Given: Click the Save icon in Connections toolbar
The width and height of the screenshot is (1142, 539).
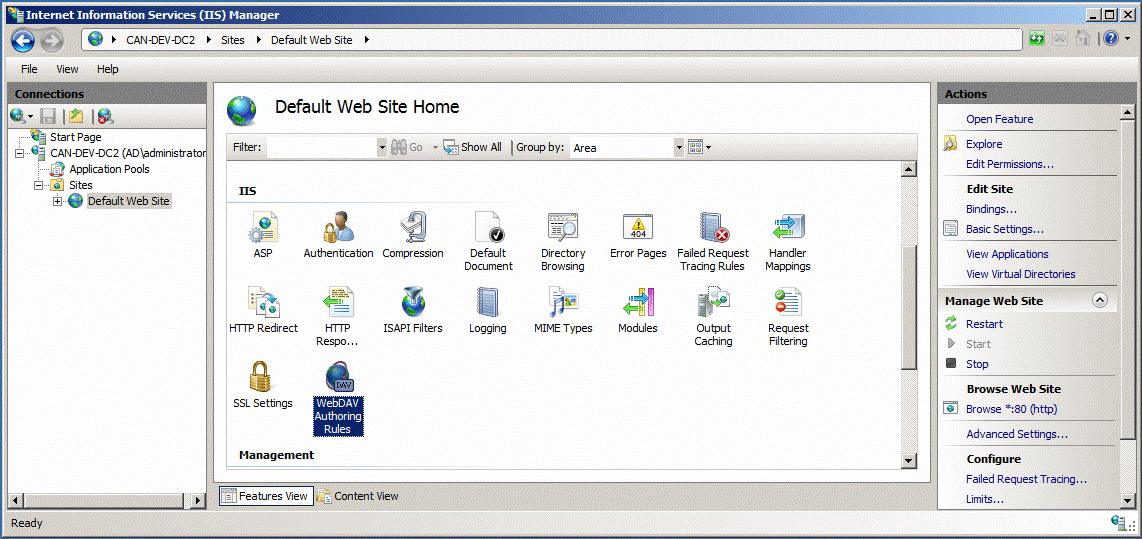Looking at the screenshot, I should pyautogui.click(x=48, y=116).
